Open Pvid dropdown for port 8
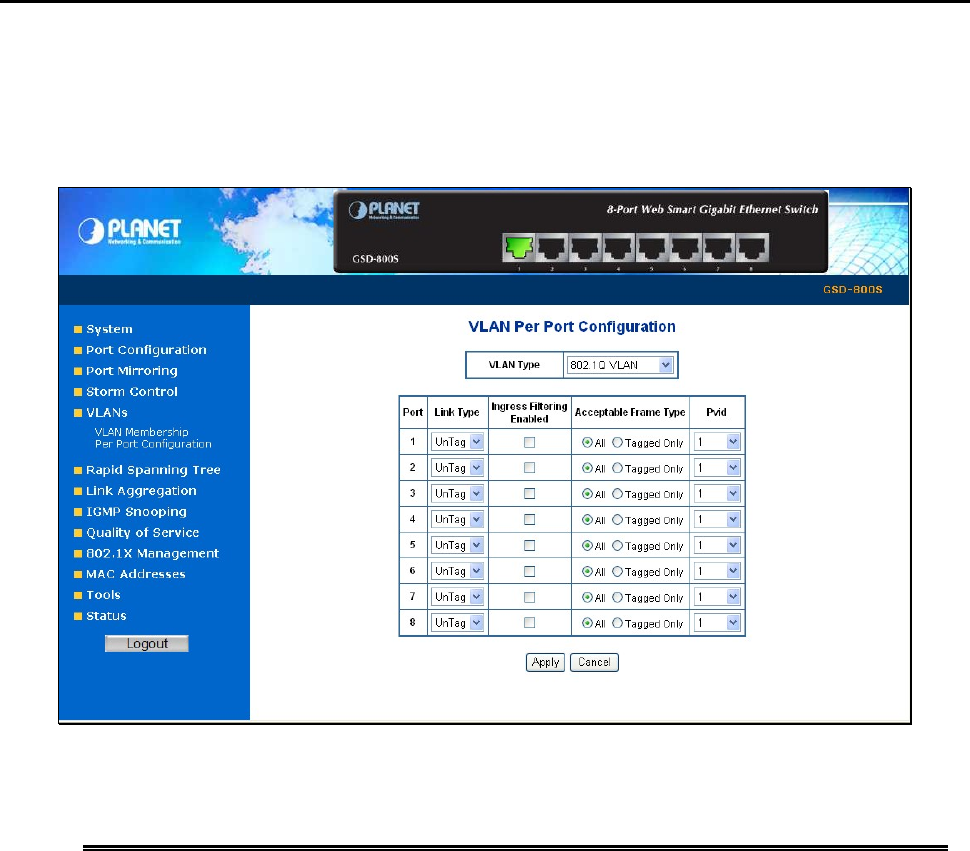Screen dimensions: 970x851 pyautogui.click(x=717, y=623)
